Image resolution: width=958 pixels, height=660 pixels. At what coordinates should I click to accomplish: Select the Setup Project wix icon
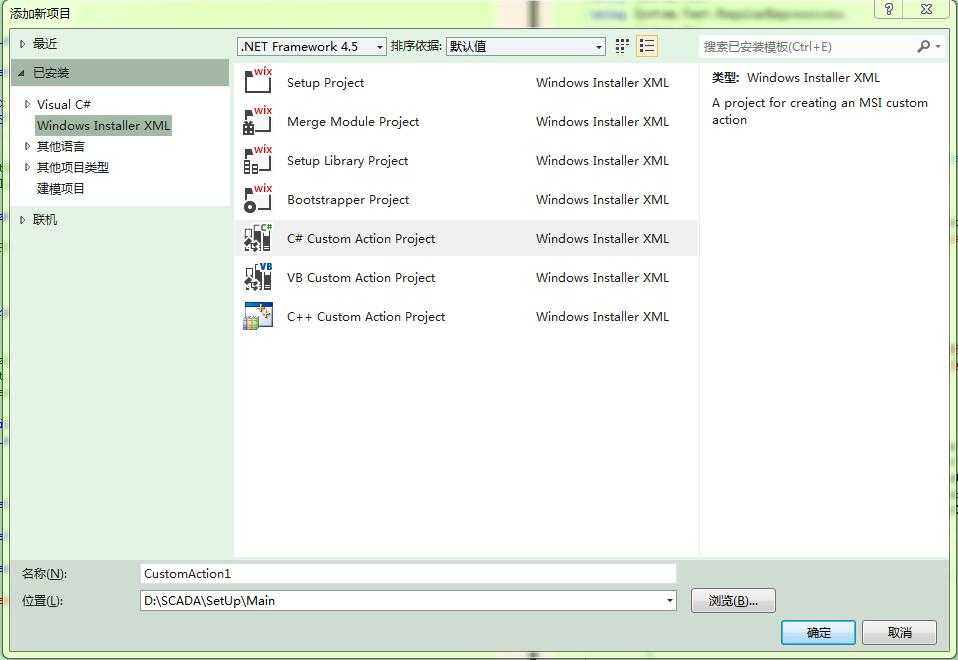(x=258, y=82)
